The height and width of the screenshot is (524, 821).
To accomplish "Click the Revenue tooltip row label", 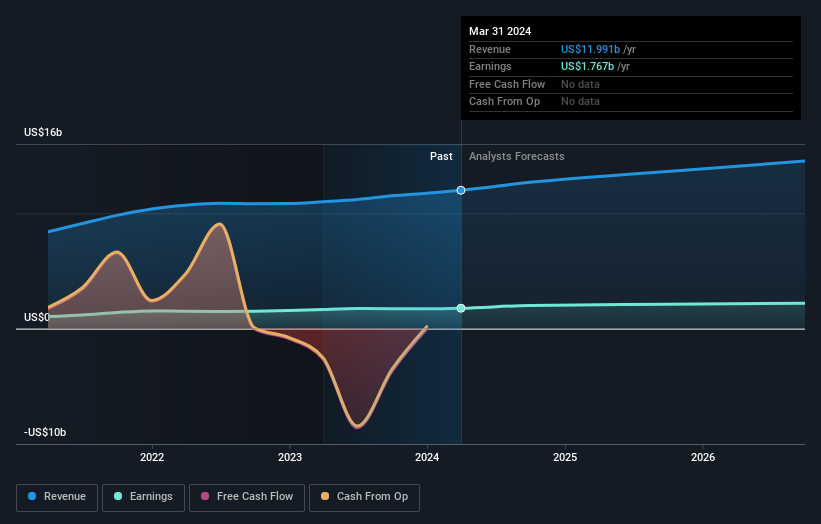I will [490, 49].
